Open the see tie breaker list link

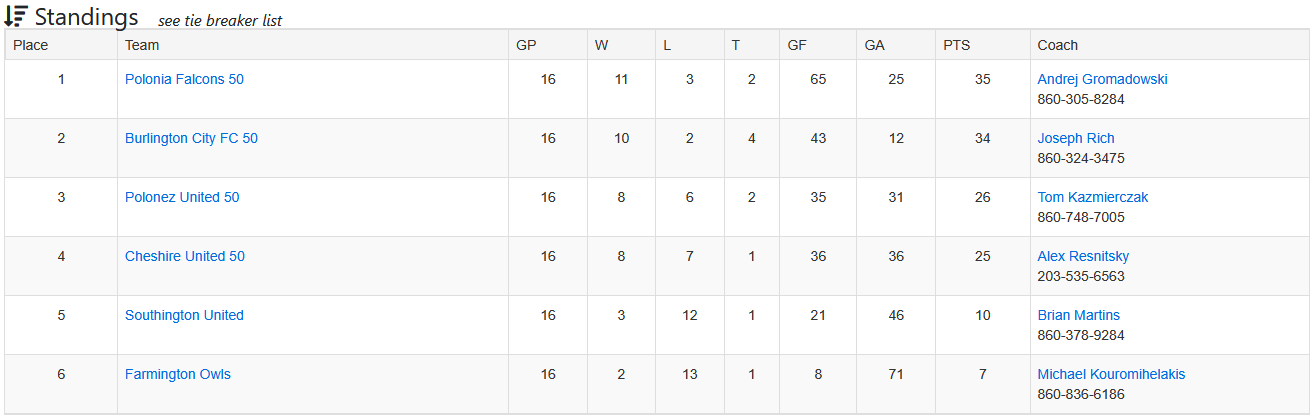tap(220, 21)
